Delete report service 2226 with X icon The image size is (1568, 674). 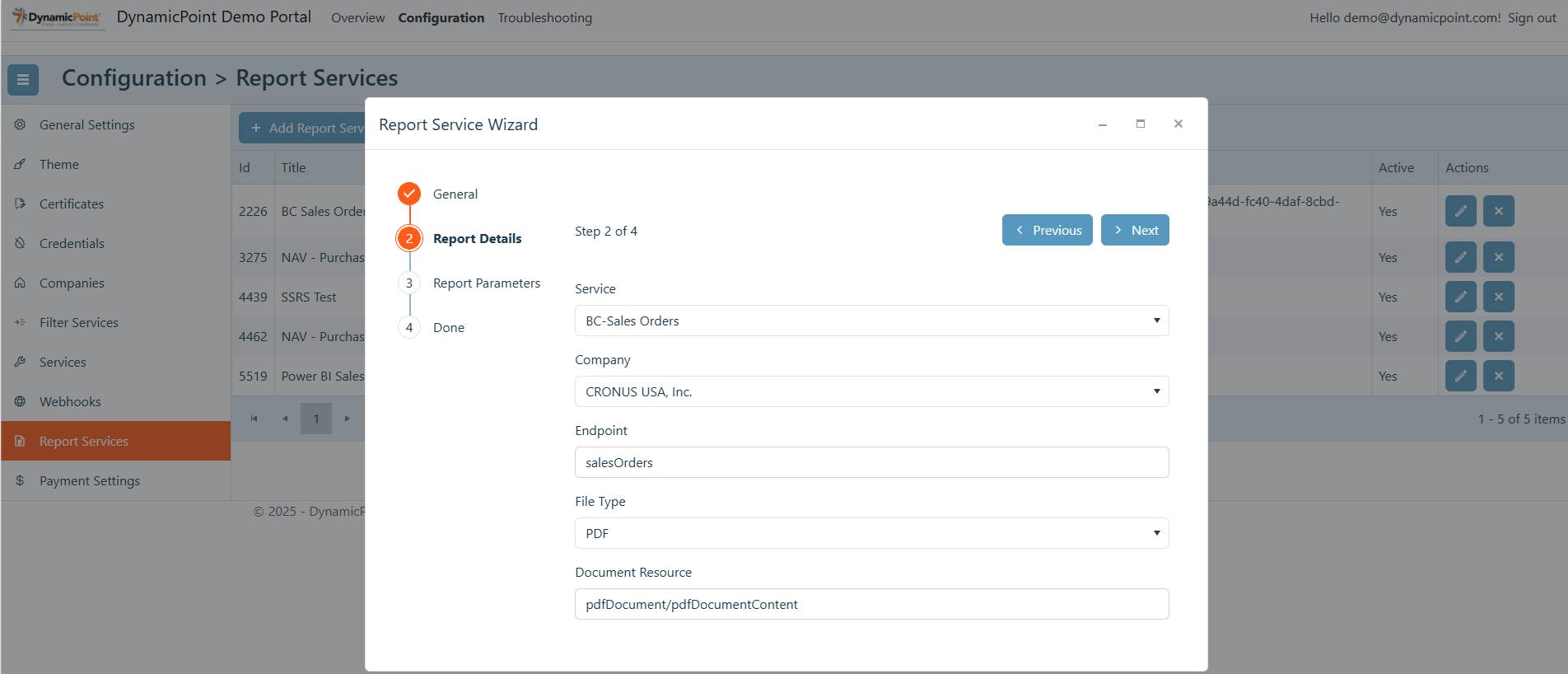[1499, 211]
